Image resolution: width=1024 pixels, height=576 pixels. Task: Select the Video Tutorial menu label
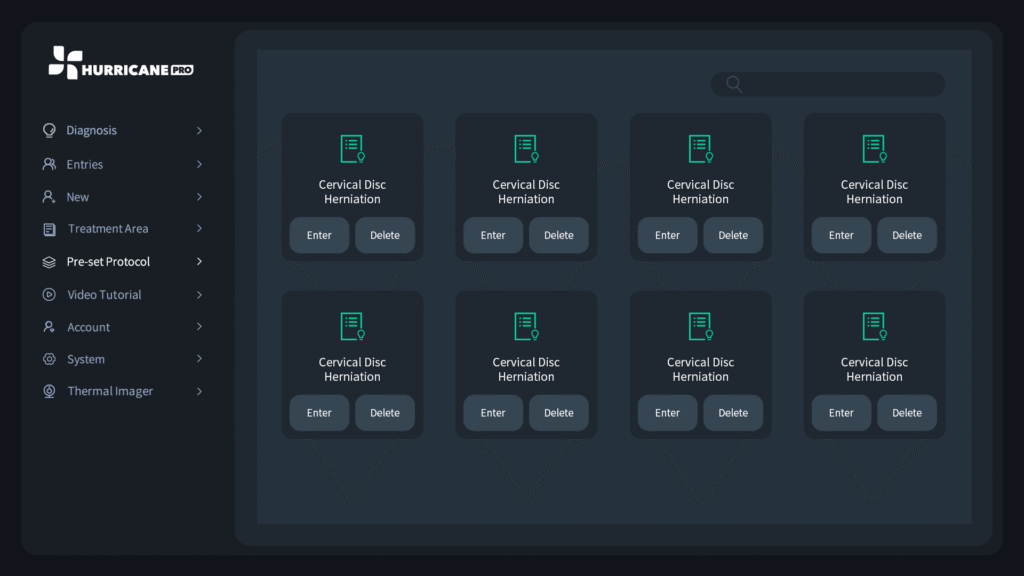(104, 295)
